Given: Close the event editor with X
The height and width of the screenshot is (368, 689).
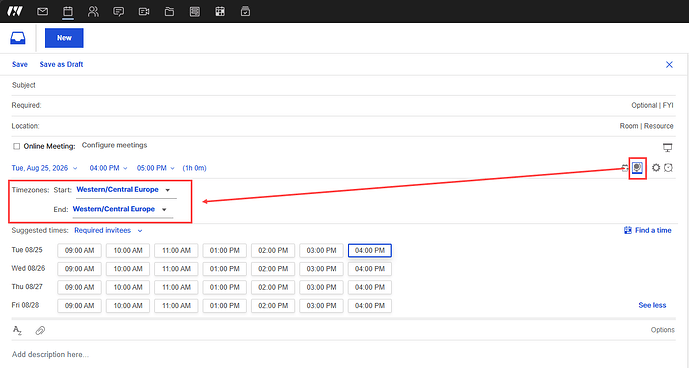Looking at the screenshot, I should (x=669, y=65).
